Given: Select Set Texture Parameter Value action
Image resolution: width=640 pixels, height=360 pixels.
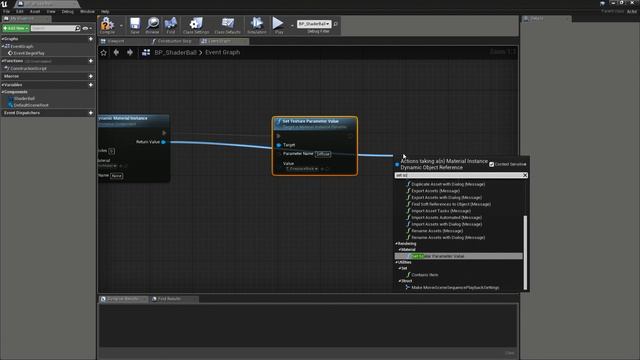Looking at the screenshot, I should 458,256.
